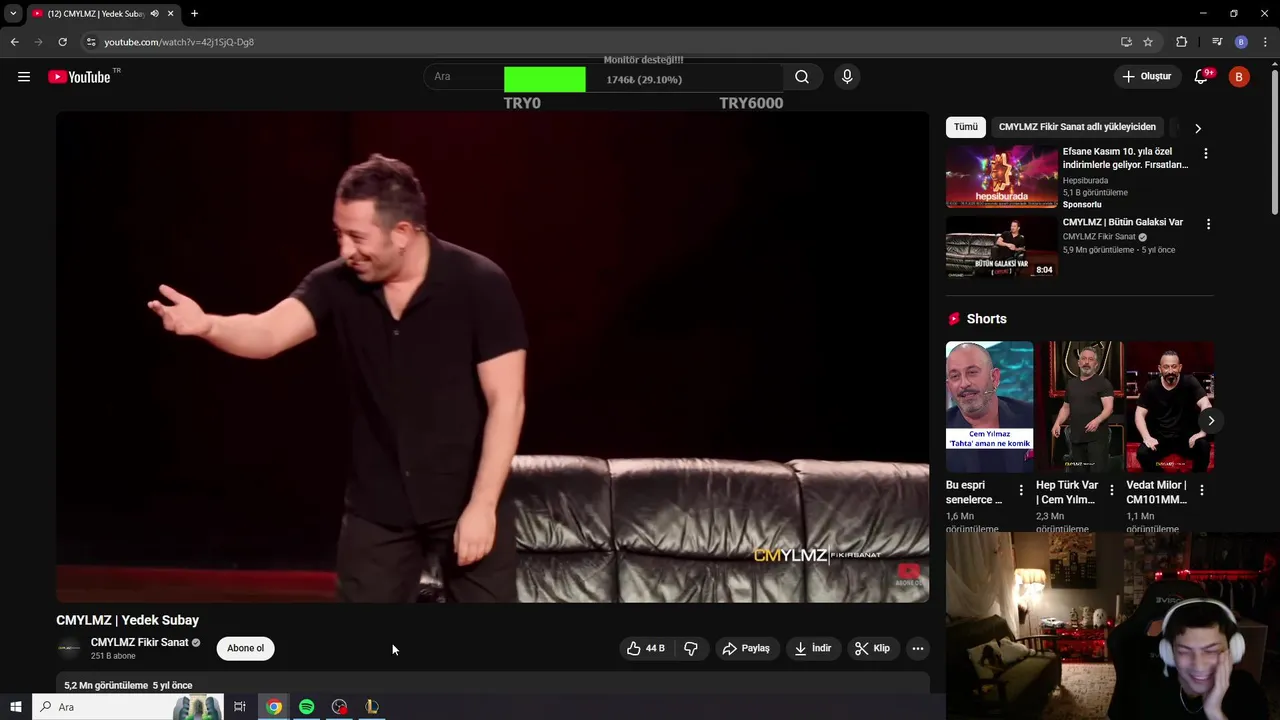Open options for Bu espri senelerce short
This screenshot has height=720, width=1280.
point(1021,490)
